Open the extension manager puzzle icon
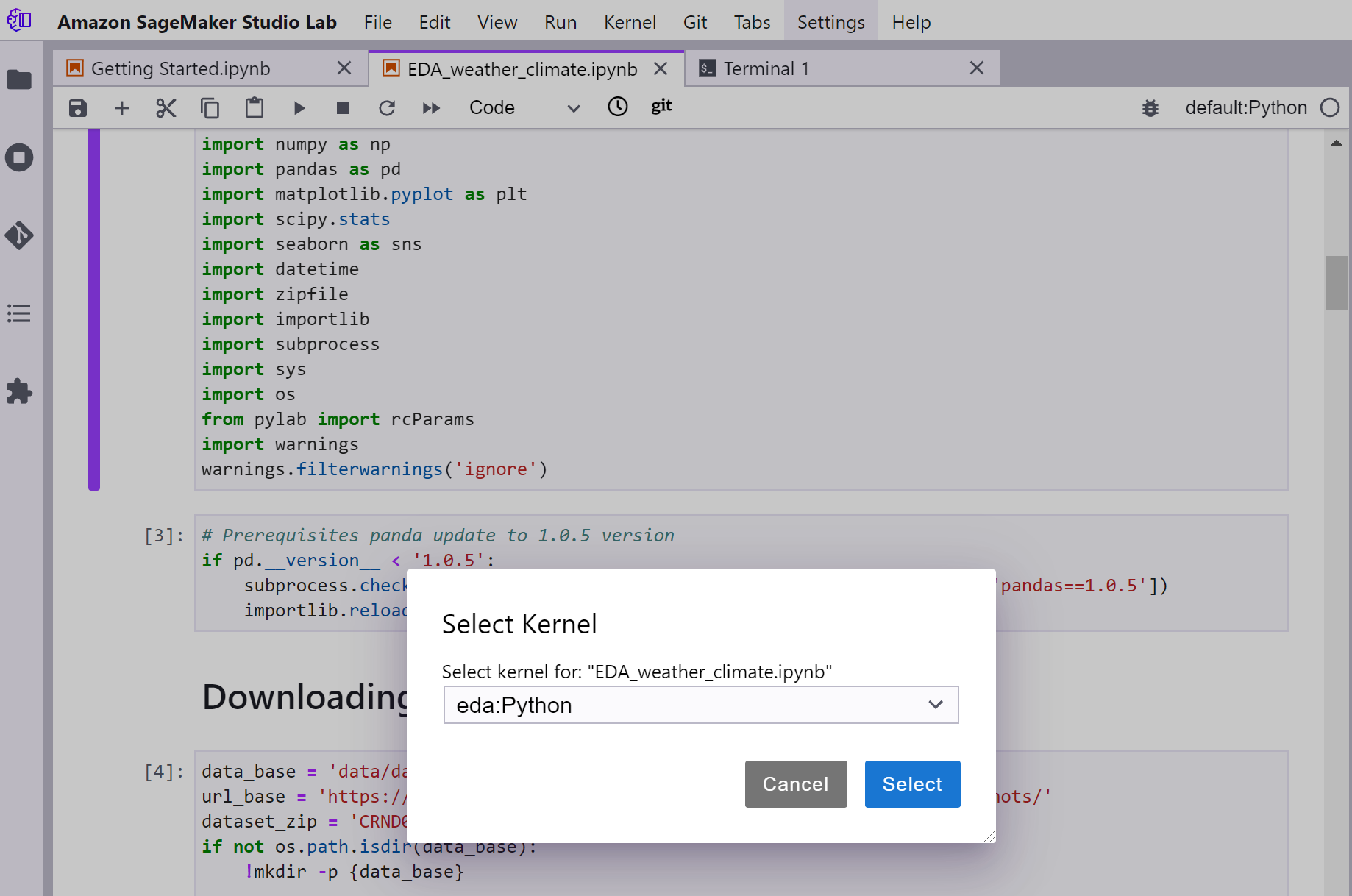This screenshot has width=1352, height=896. click(20, 391)
